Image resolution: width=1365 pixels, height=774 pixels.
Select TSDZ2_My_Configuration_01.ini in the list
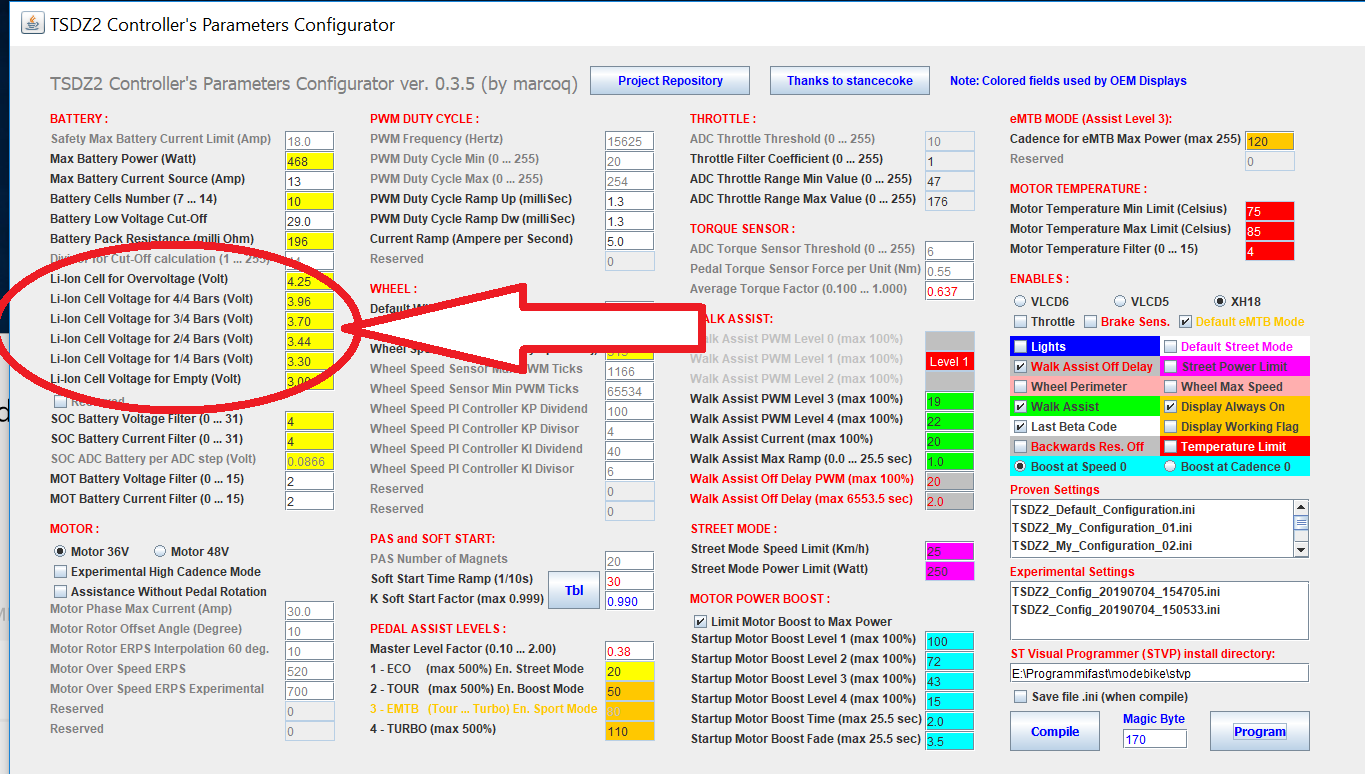tap(1101, 528)
